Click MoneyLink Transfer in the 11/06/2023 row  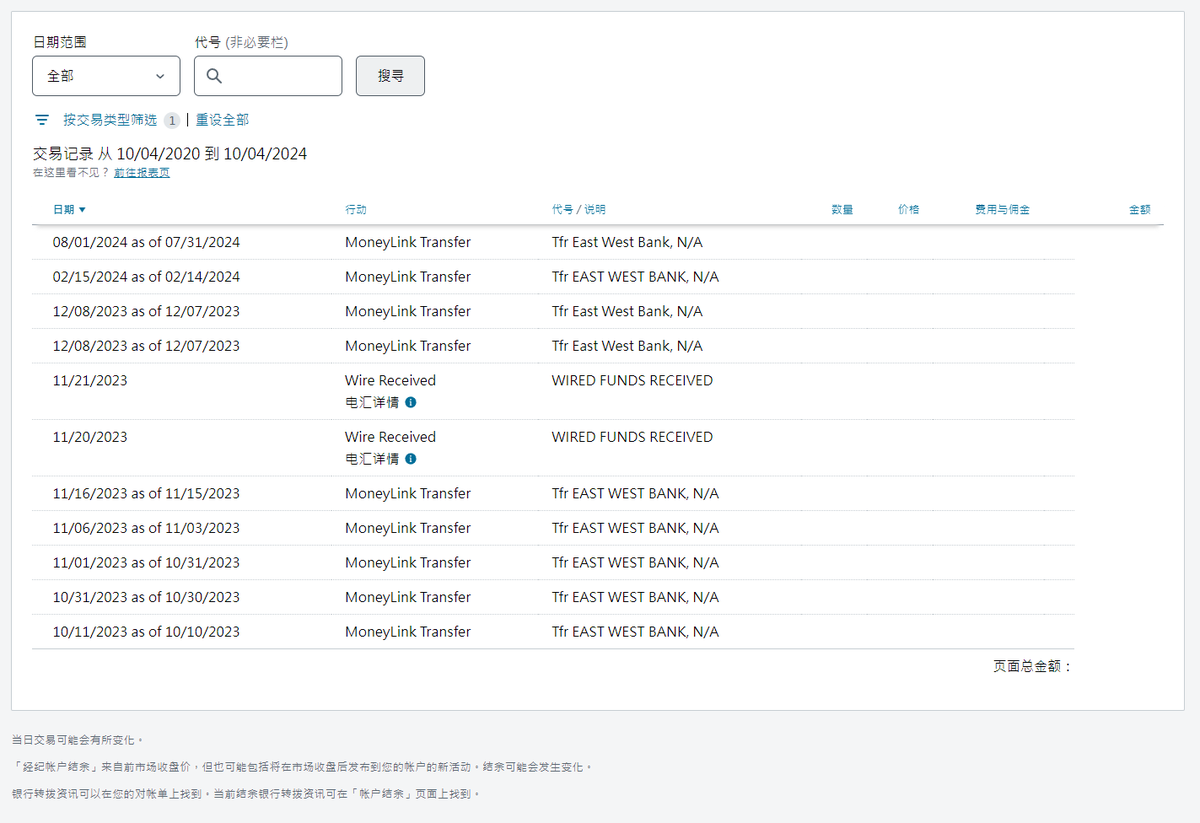click(408, 528)
